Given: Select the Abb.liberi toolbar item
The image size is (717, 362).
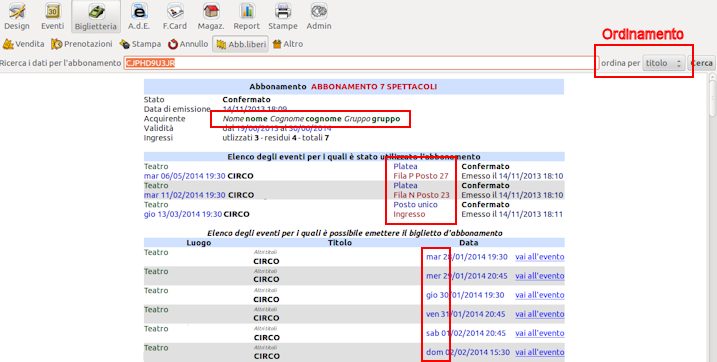Looking at the screenshot, I should coord(240,44).
